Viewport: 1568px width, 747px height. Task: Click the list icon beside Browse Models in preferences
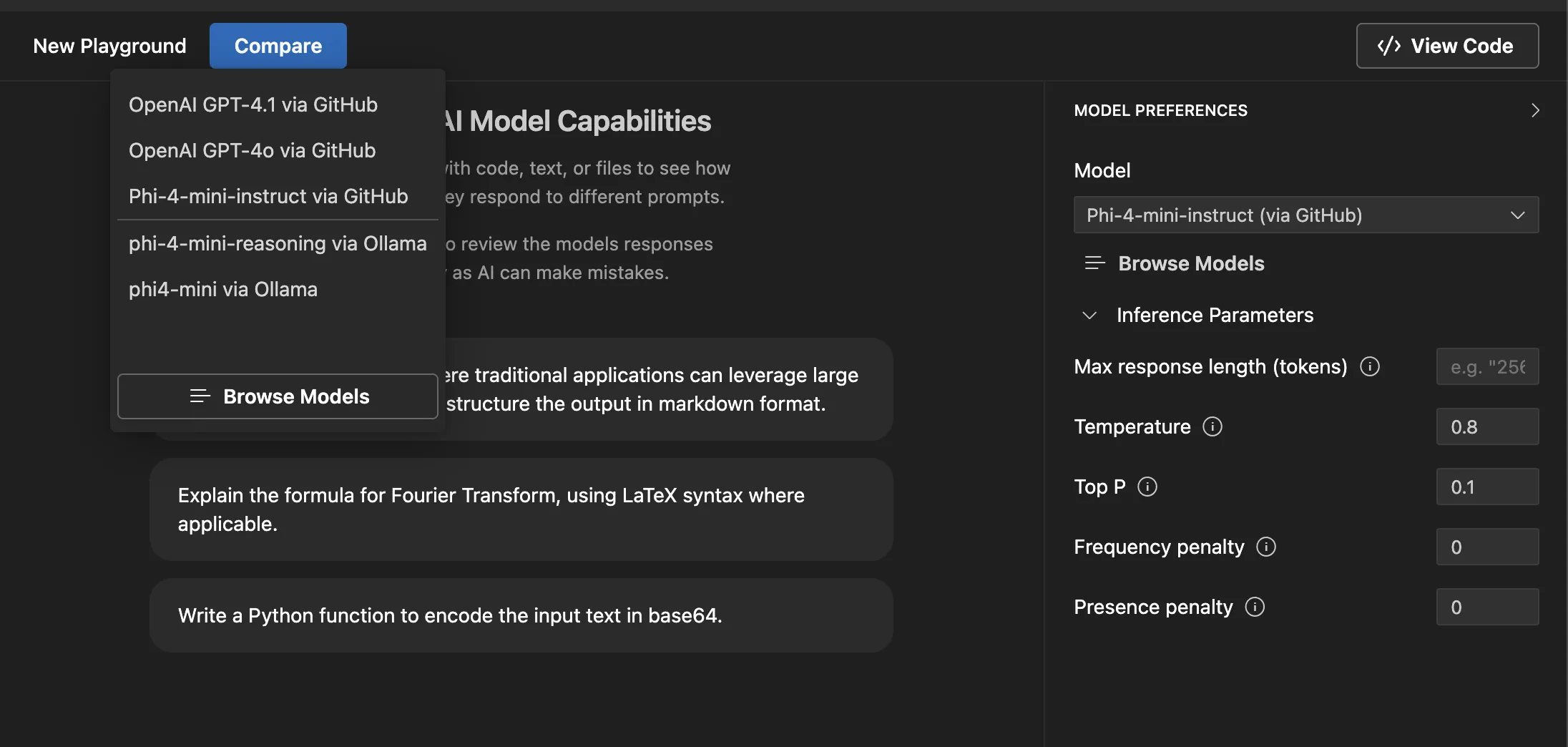[1094, 263]
